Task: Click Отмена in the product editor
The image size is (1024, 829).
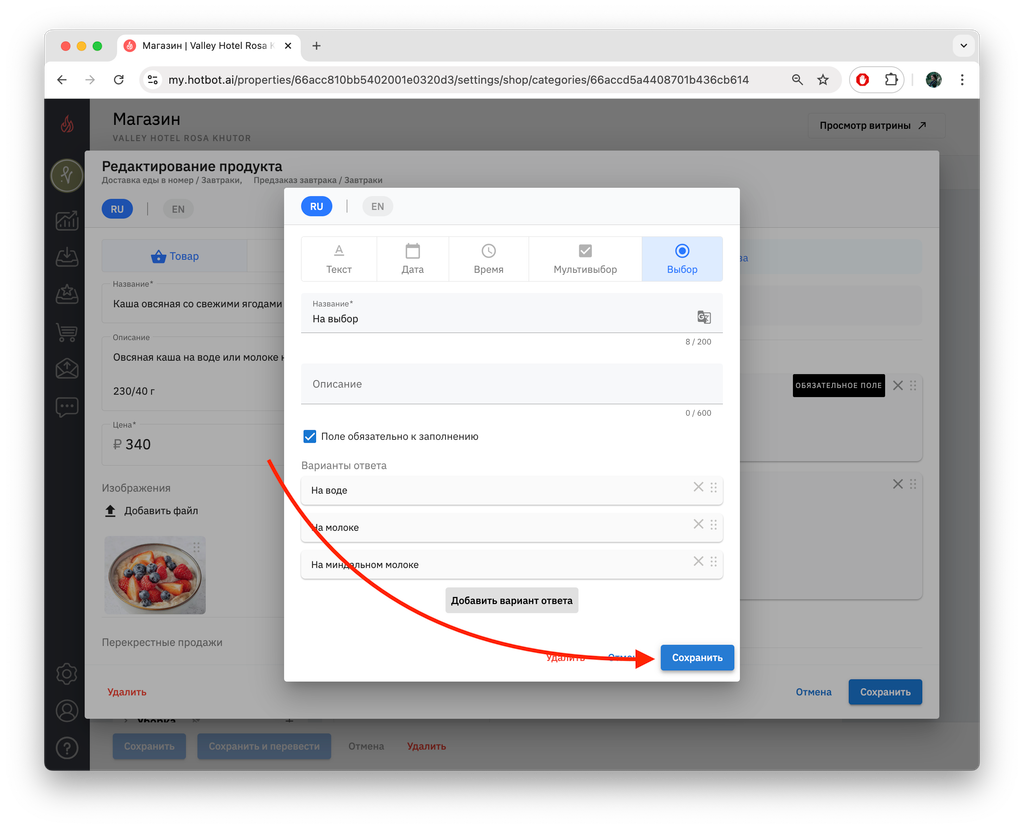Action: click(x=813, y=692)
